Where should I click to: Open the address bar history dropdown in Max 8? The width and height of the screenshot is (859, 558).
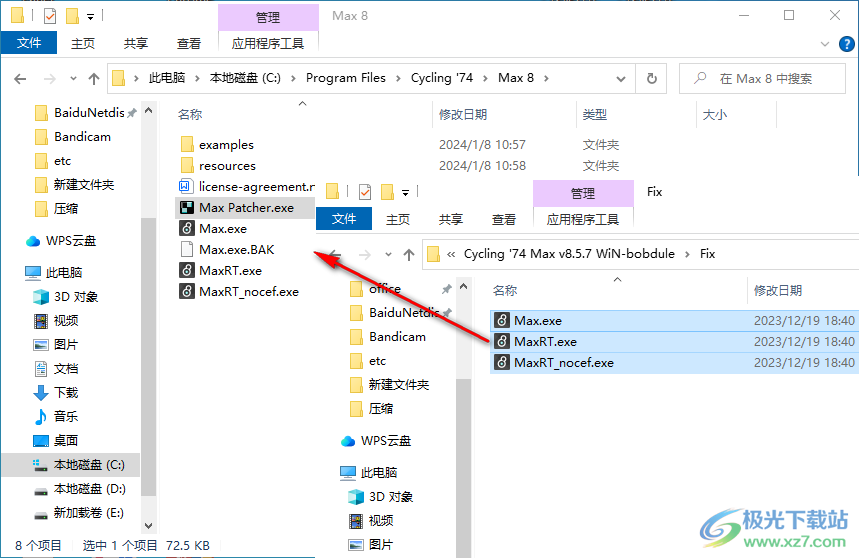coord(624,78)
